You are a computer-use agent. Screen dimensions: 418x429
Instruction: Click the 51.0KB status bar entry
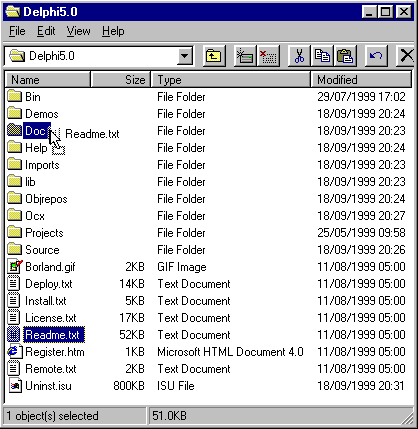coord(169,416)
